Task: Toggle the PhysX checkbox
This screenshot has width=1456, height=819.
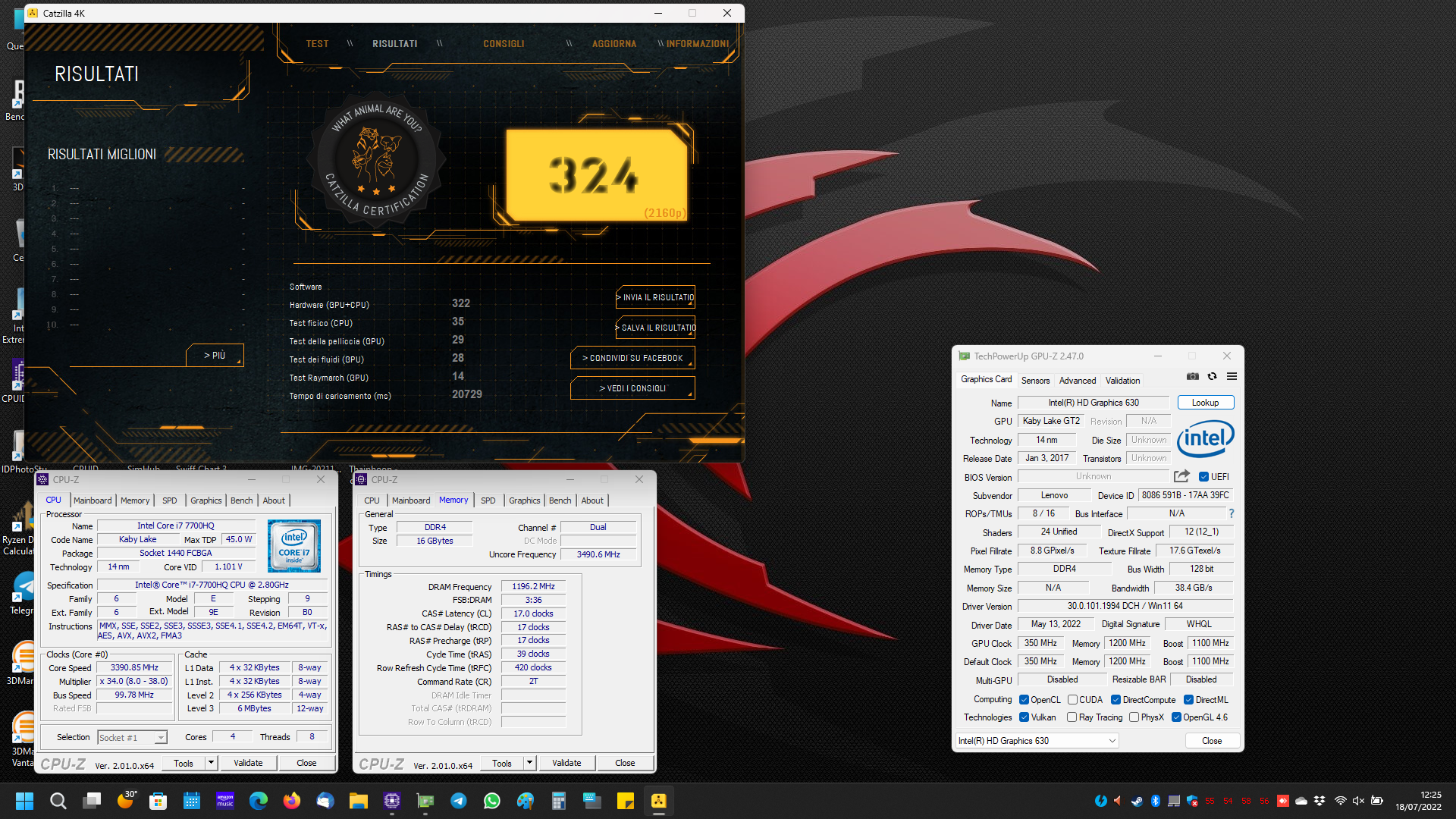Action: click(1134, 717)
